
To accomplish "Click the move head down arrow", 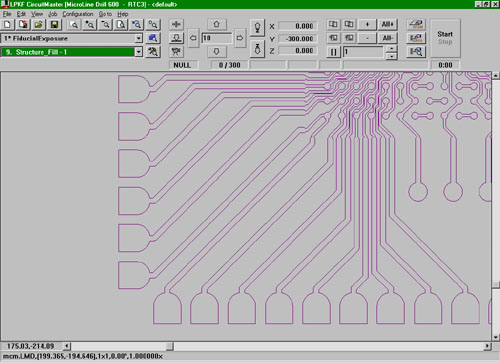I will pyautogui.click(x=216, y=52).
